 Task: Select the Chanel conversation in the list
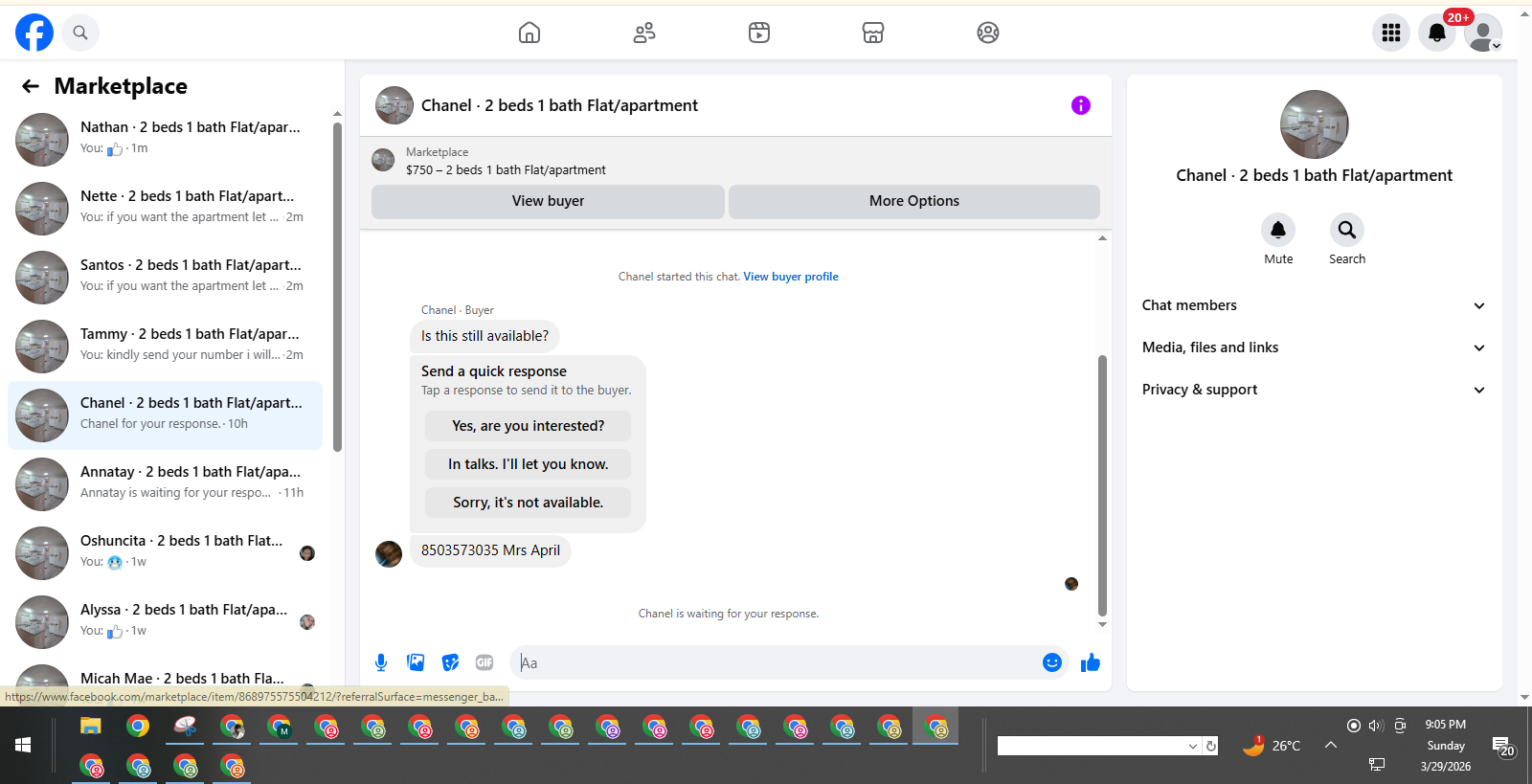pyautogui.click(x=165, y=415)
